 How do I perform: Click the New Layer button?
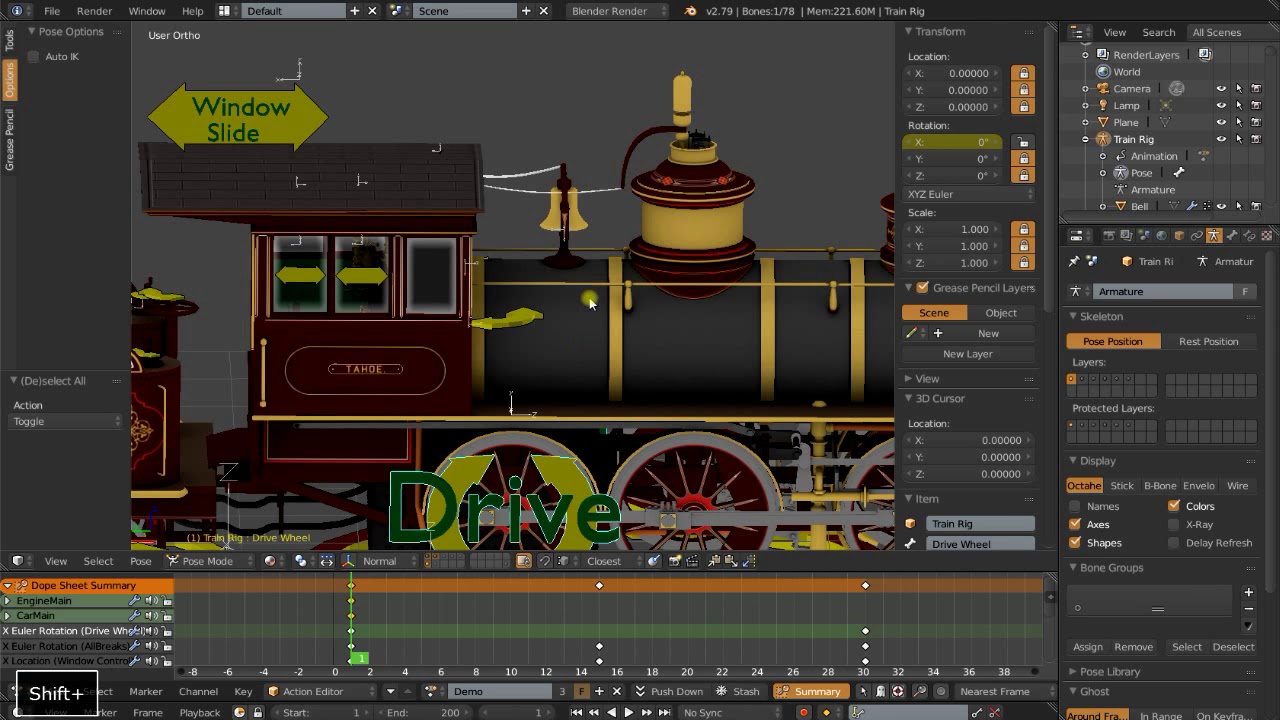tap(967, 354)
